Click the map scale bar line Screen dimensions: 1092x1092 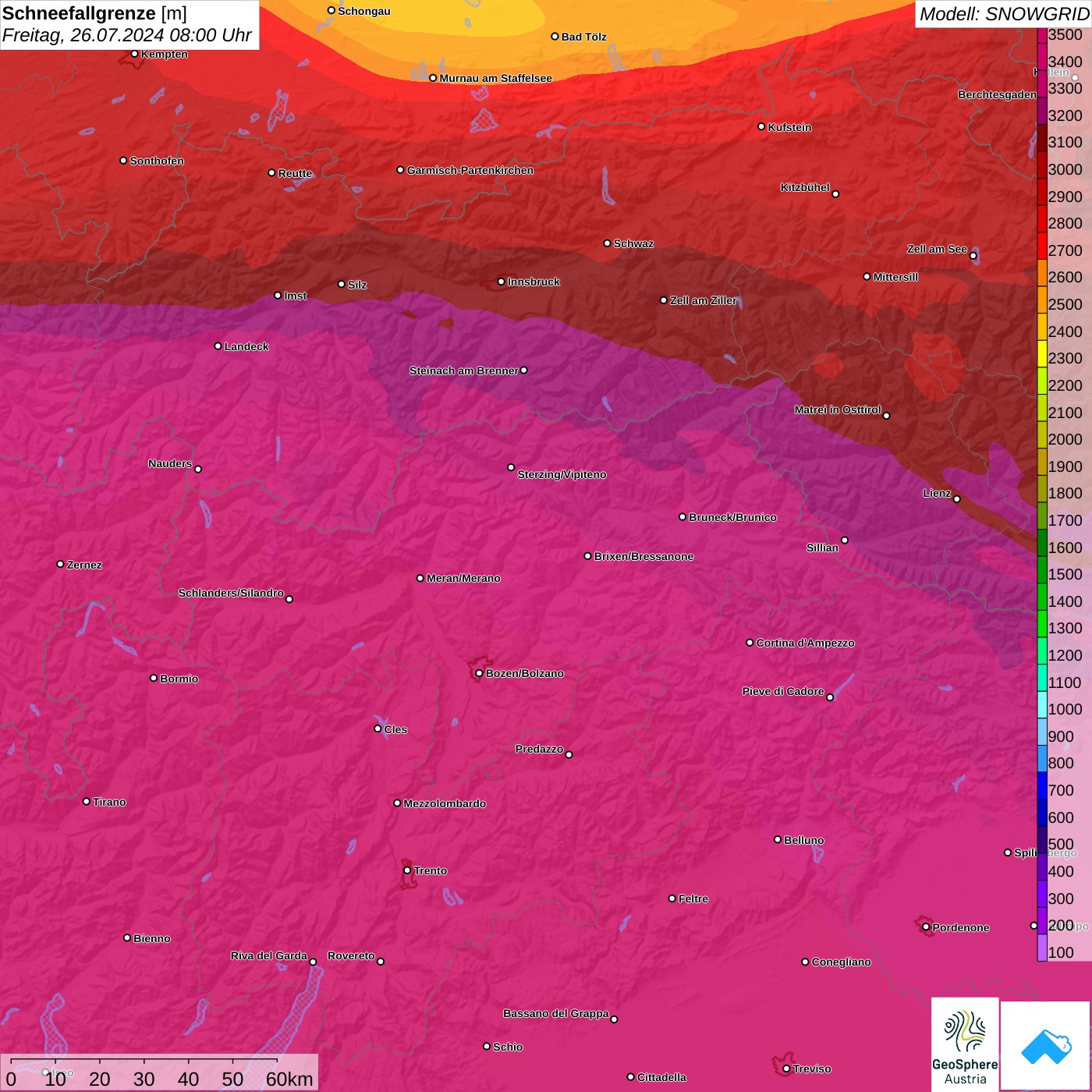tap(144, 1061)
